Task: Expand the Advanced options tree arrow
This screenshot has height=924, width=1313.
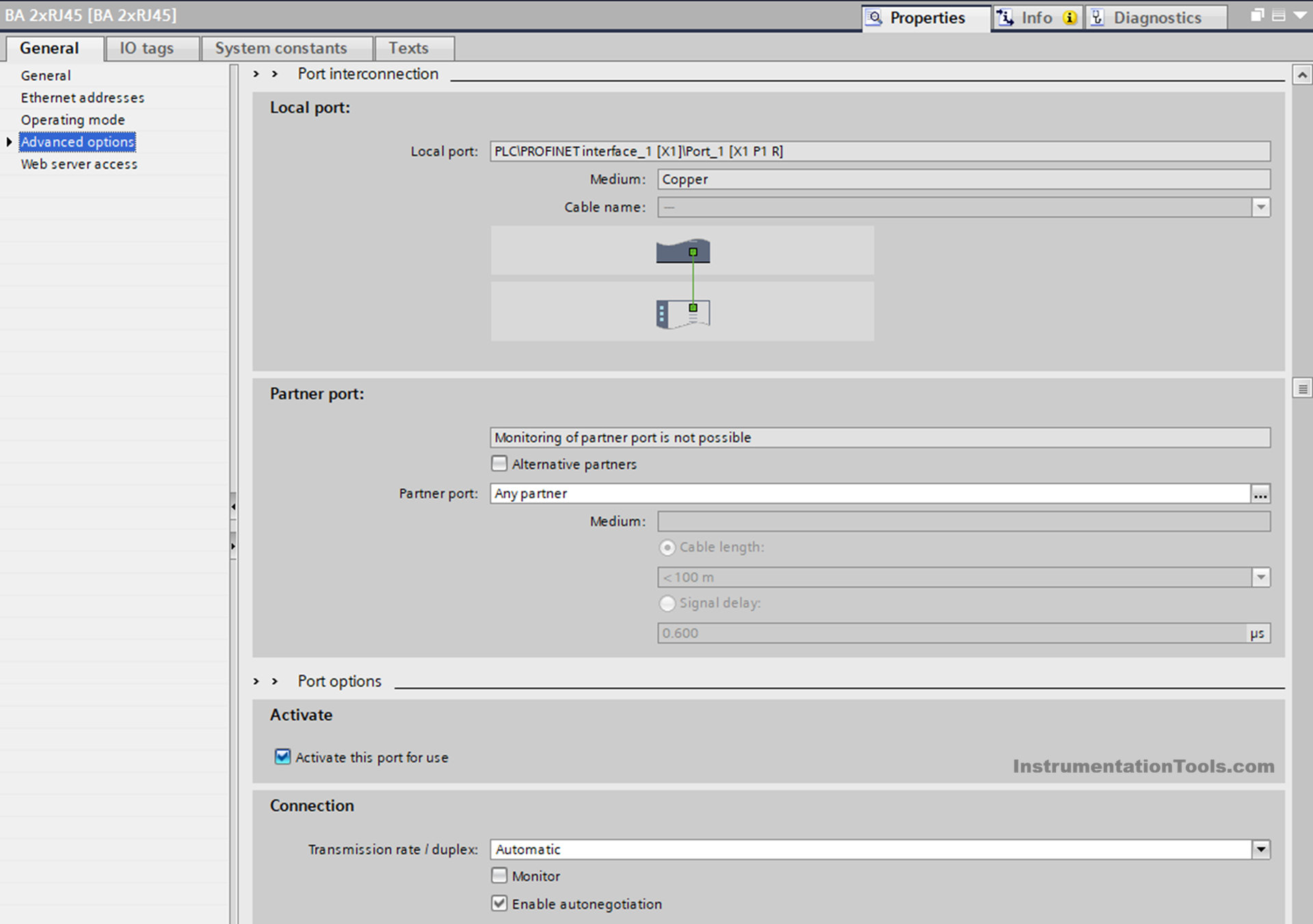Action: click(9, 142)
